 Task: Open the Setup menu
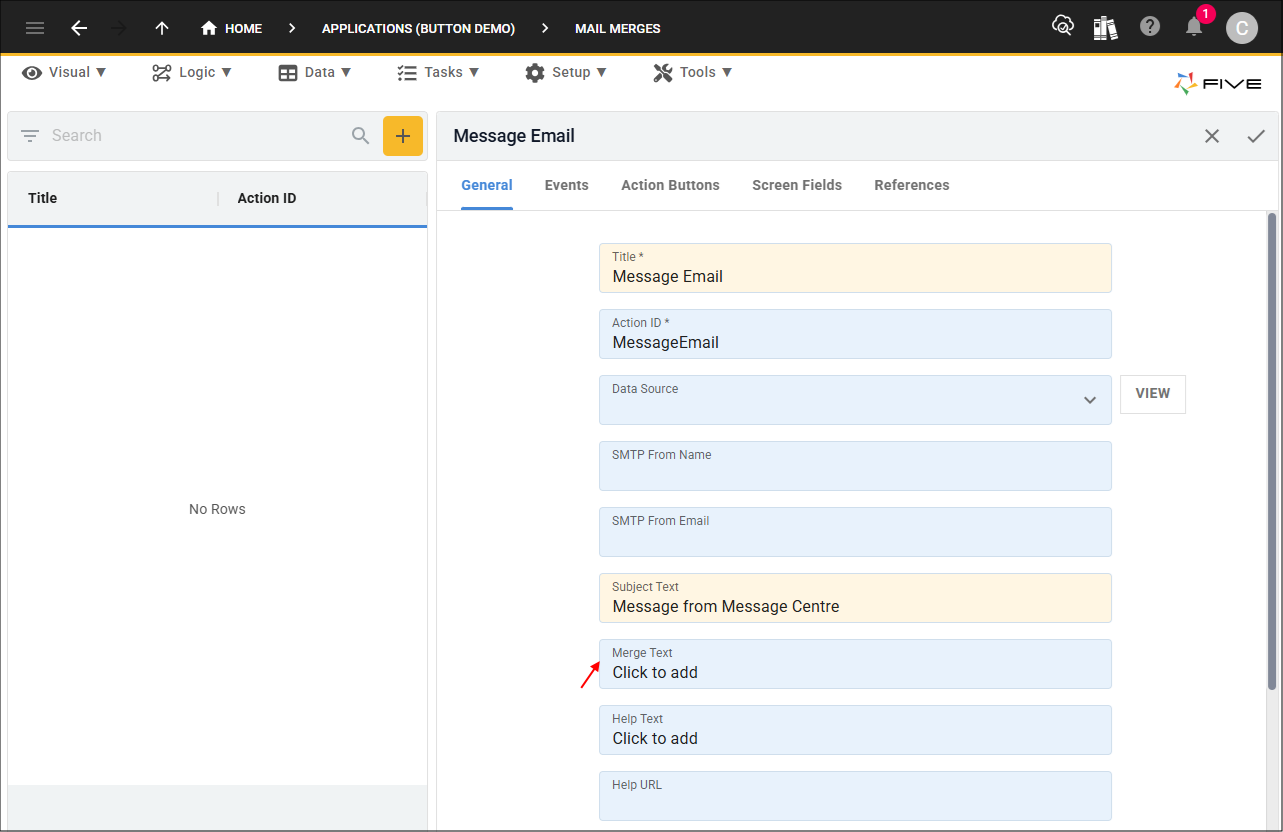click(x=566, y=72)
